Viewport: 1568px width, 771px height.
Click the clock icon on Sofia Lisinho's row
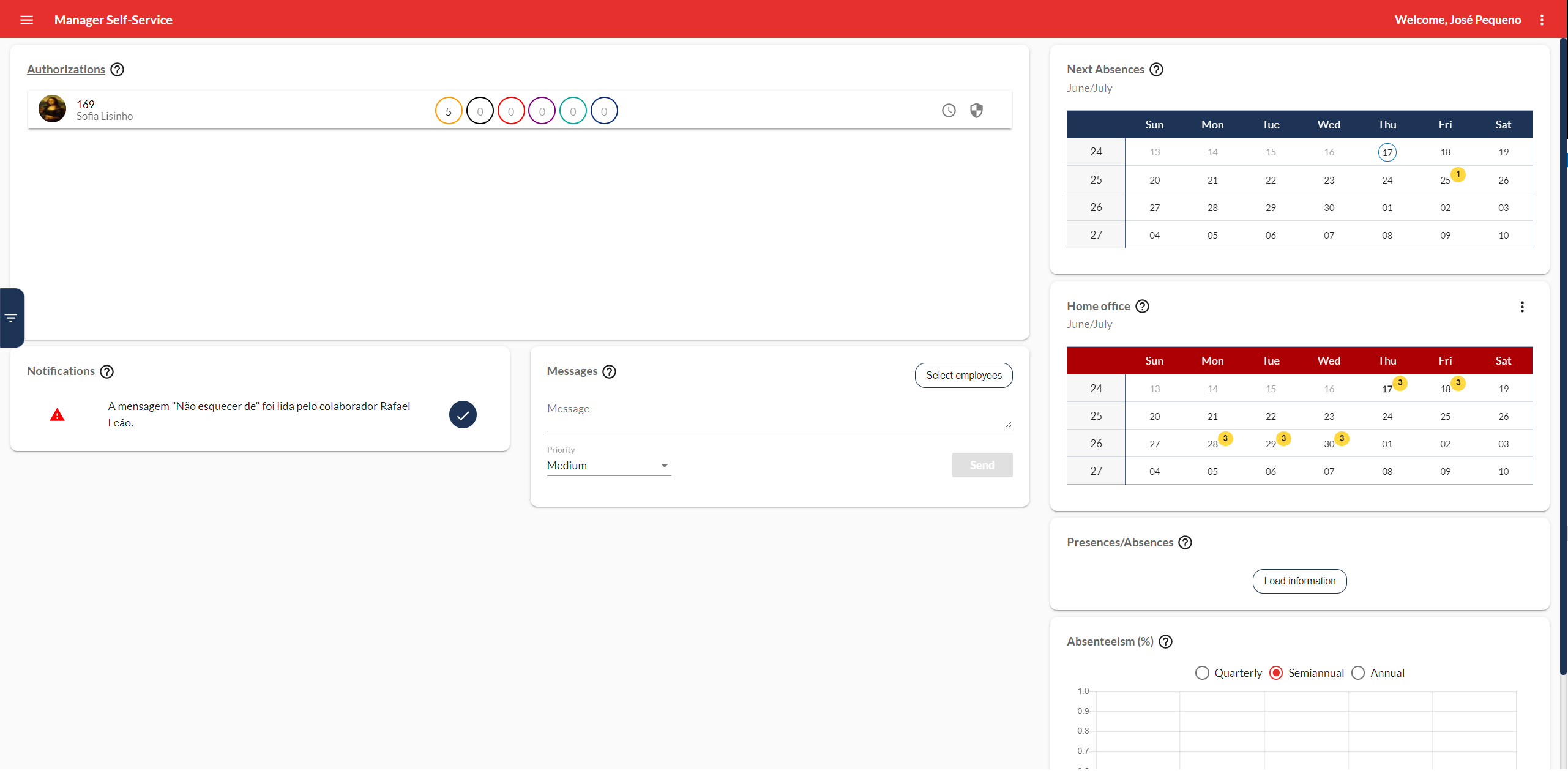click(x=949, y=110)
